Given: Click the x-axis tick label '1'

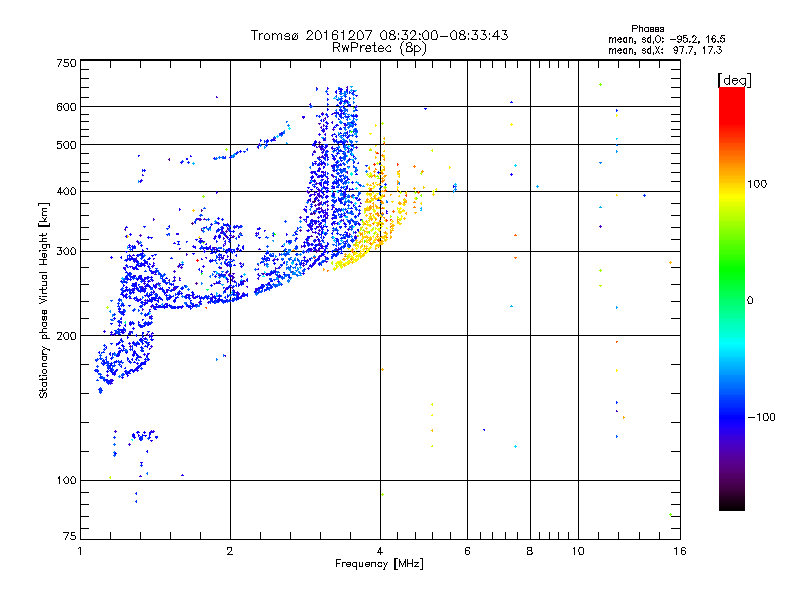Looking at the screenshot, I should (x=80, y=551).
